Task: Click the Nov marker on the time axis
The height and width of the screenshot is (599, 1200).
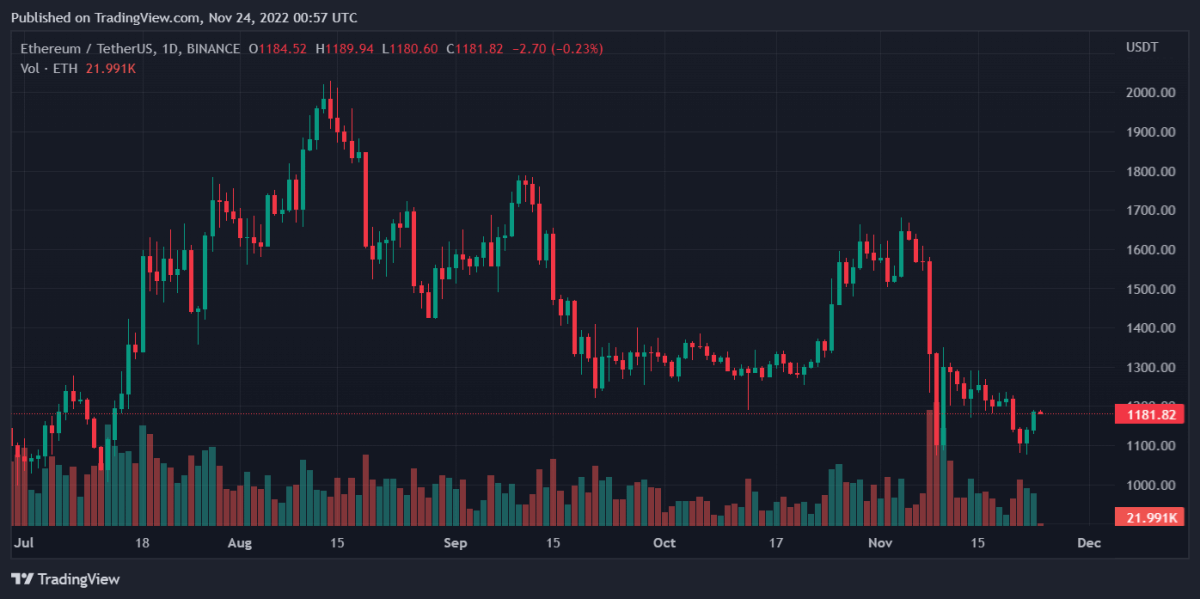Action: point(880,543)
